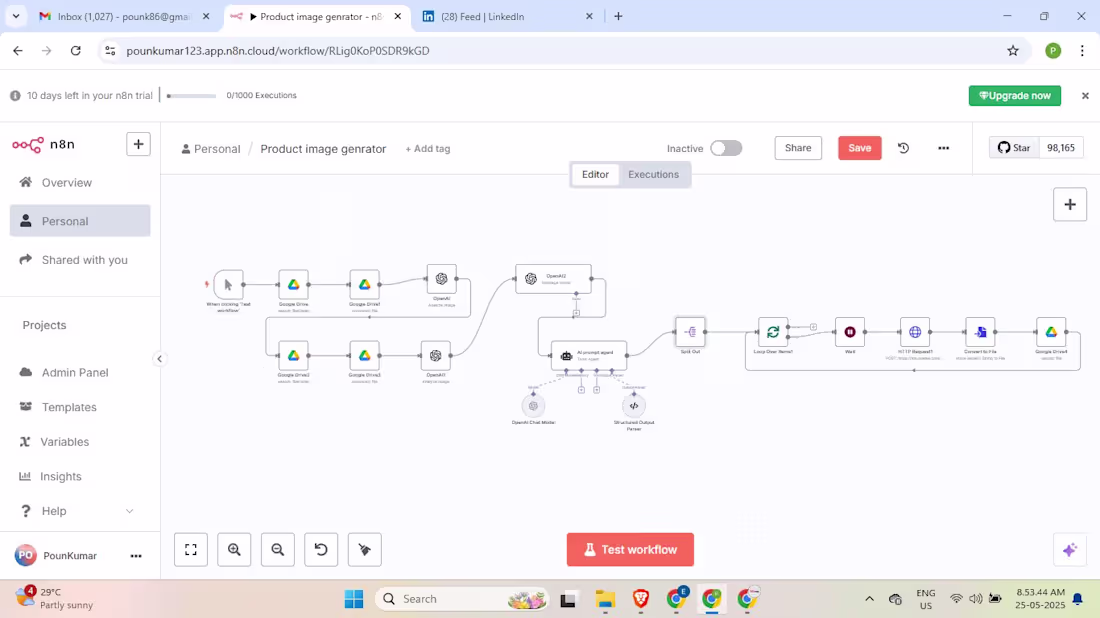The height and width of the screenshot is (618, 1100).
Task: Switch to the Executions tab
Action: (653, 174)
